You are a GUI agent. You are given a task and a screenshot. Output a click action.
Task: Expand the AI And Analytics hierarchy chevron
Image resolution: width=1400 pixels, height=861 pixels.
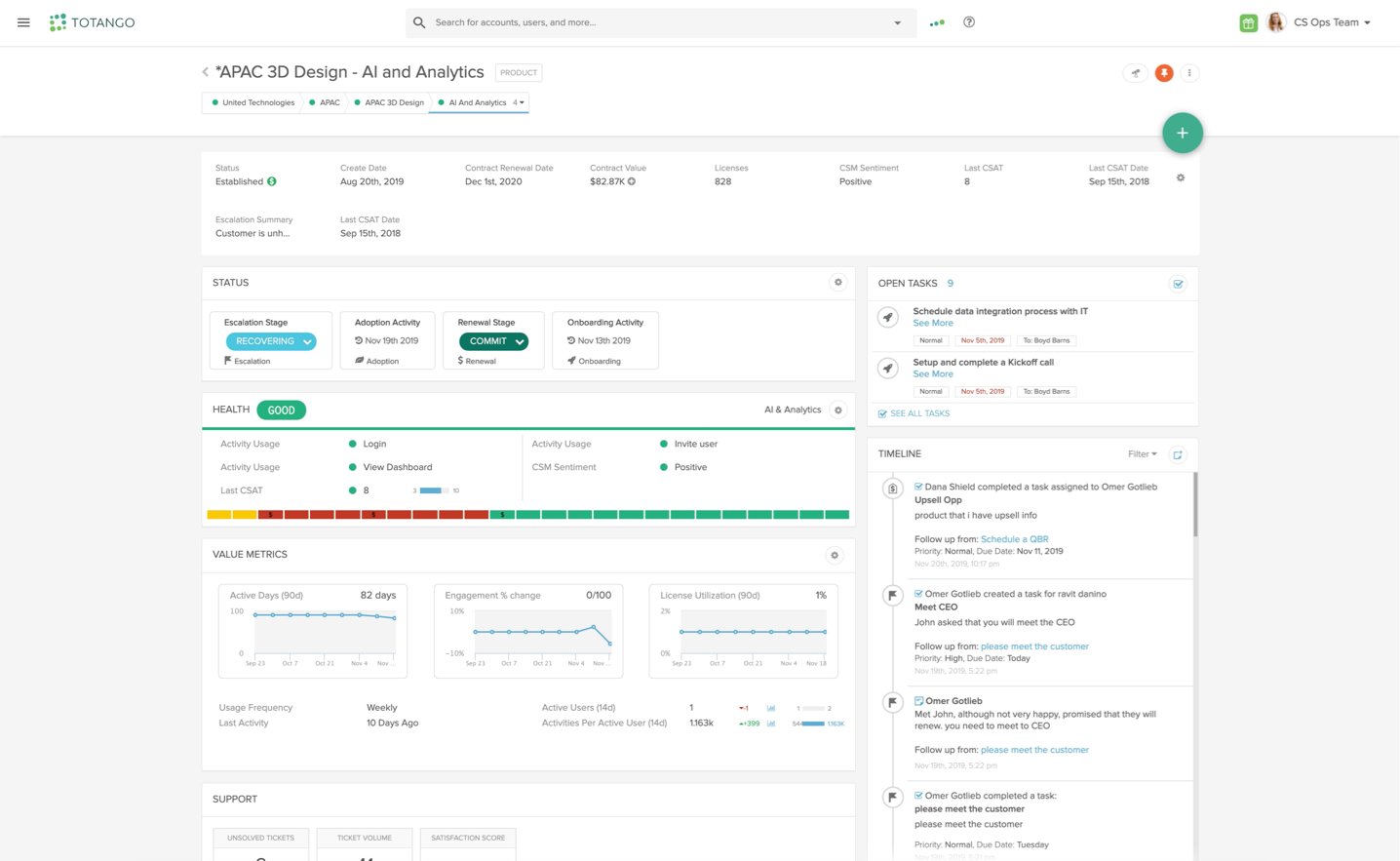523,102
